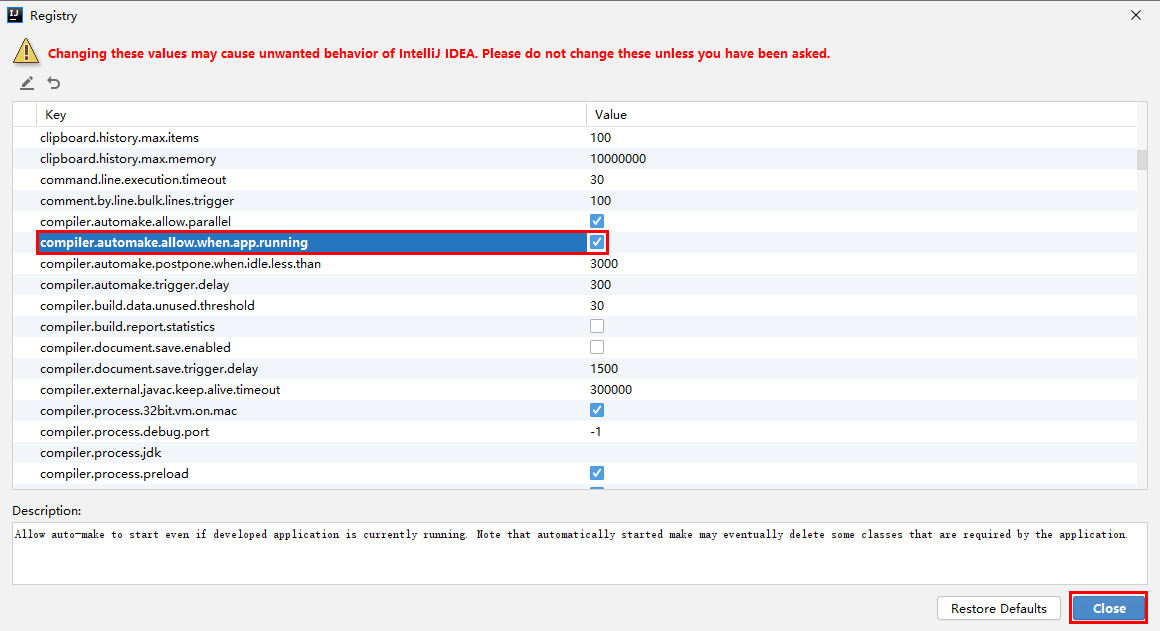Screen dimensions: 1160x631
Task: Toggle compiler.process.preload checkbox
Action: tap(597, 473)
